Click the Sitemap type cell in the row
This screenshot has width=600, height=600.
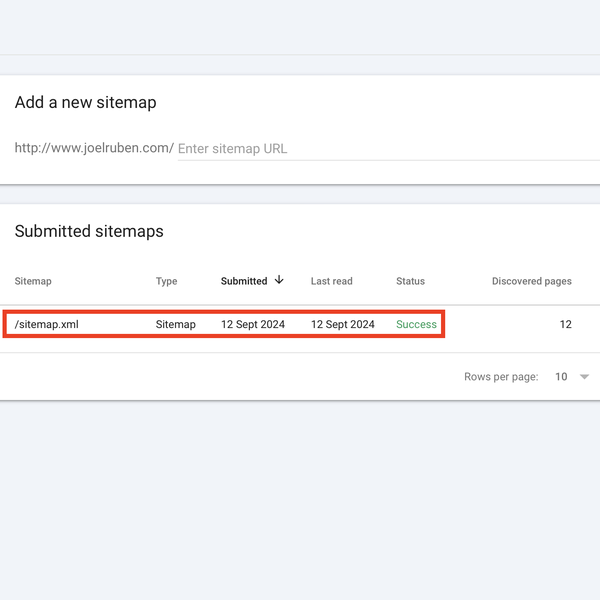coord(176,325)
